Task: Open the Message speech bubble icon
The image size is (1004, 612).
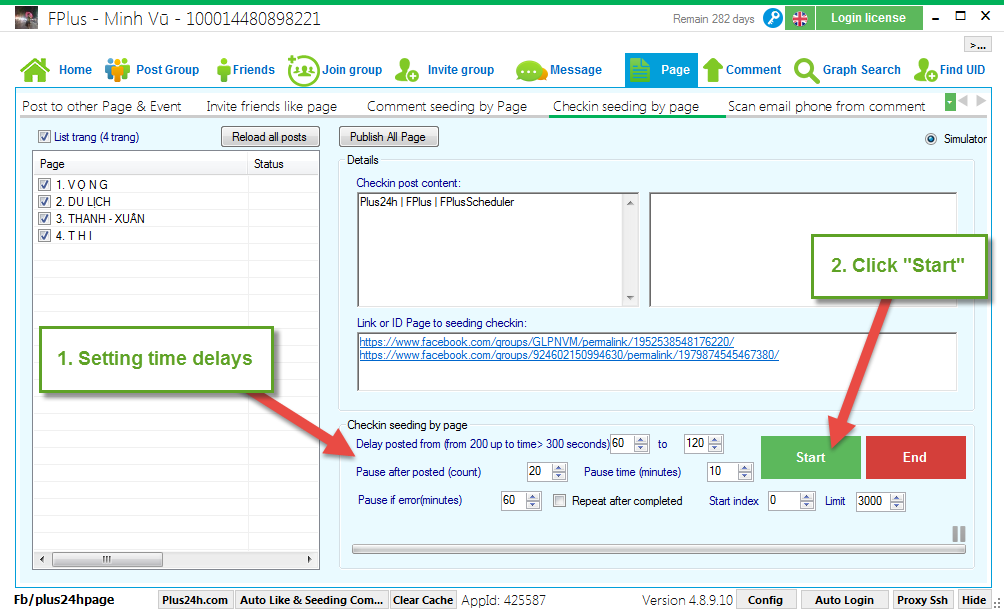Action: (x=531, y=70)
